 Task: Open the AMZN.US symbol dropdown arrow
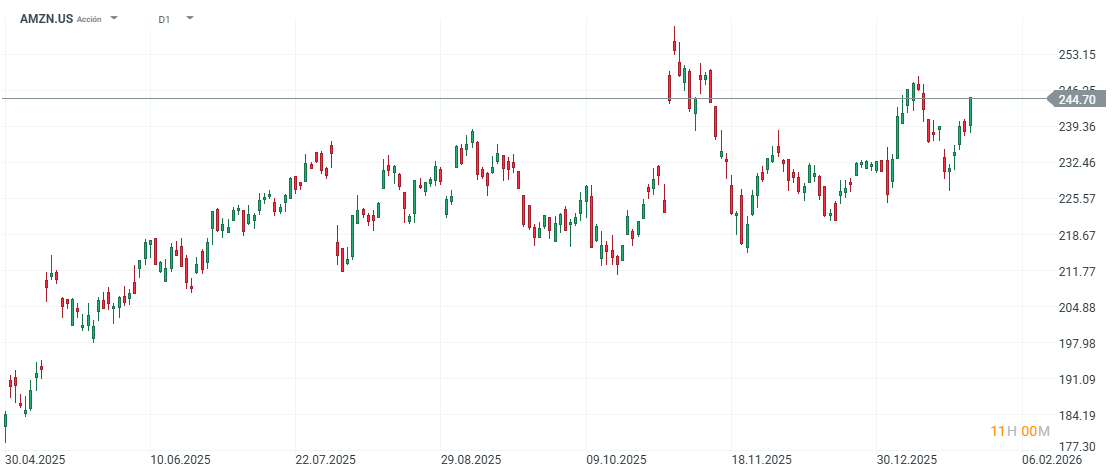[x=115, y=18]
